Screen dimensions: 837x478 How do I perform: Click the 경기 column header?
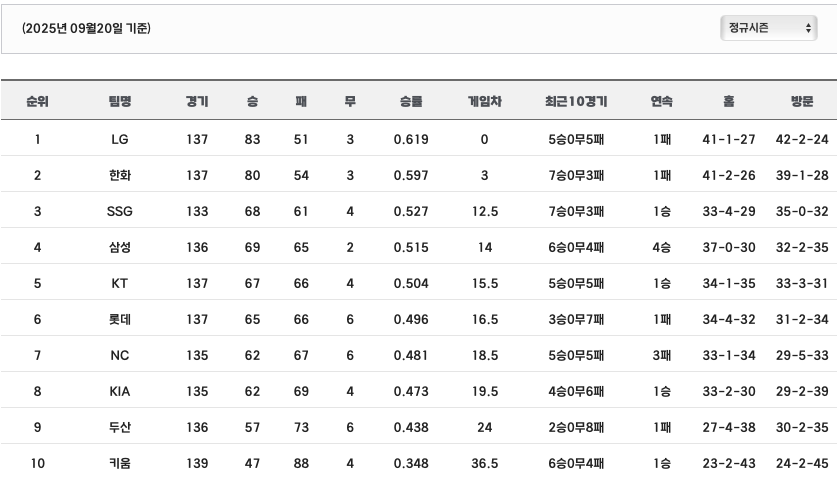pyautogui.click(x=197, y=101)
